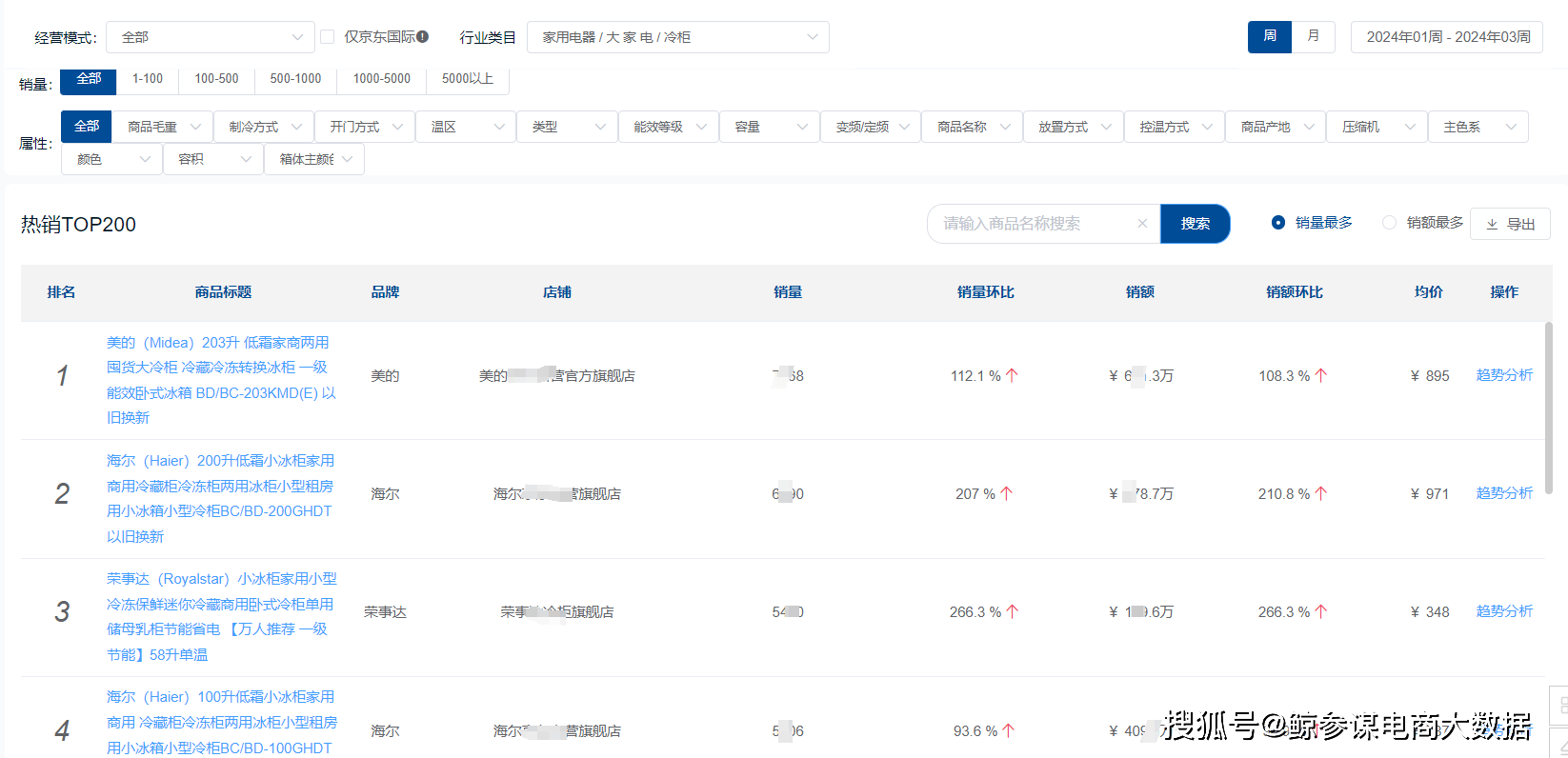Clear the product search box with the X icon

(1142, 224)
